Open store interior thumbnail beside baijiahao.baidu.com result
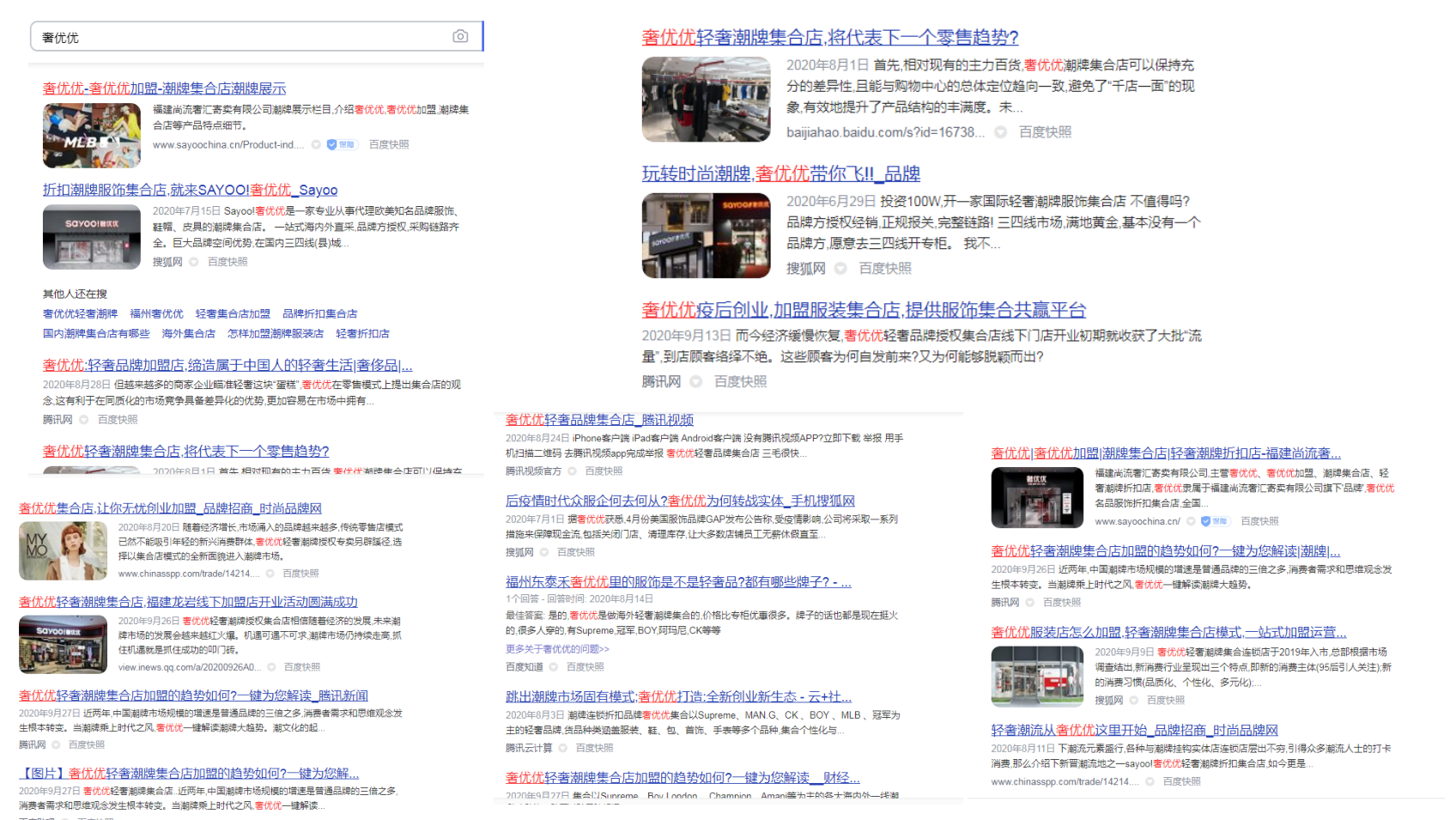Image resolution: width=1456 pixels, height=820 pixels. [707, 100]
